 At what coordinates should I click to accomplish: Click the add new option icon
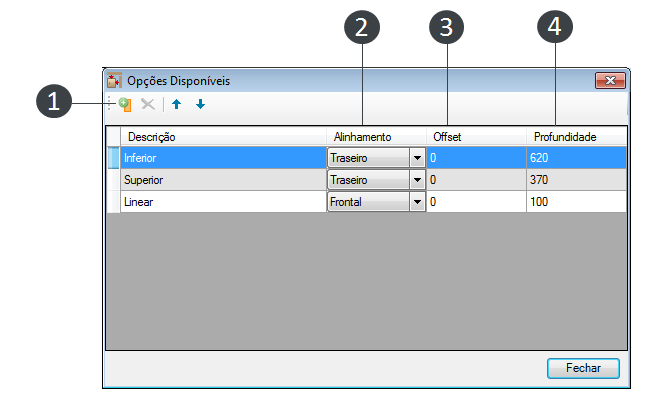(125, 104)
